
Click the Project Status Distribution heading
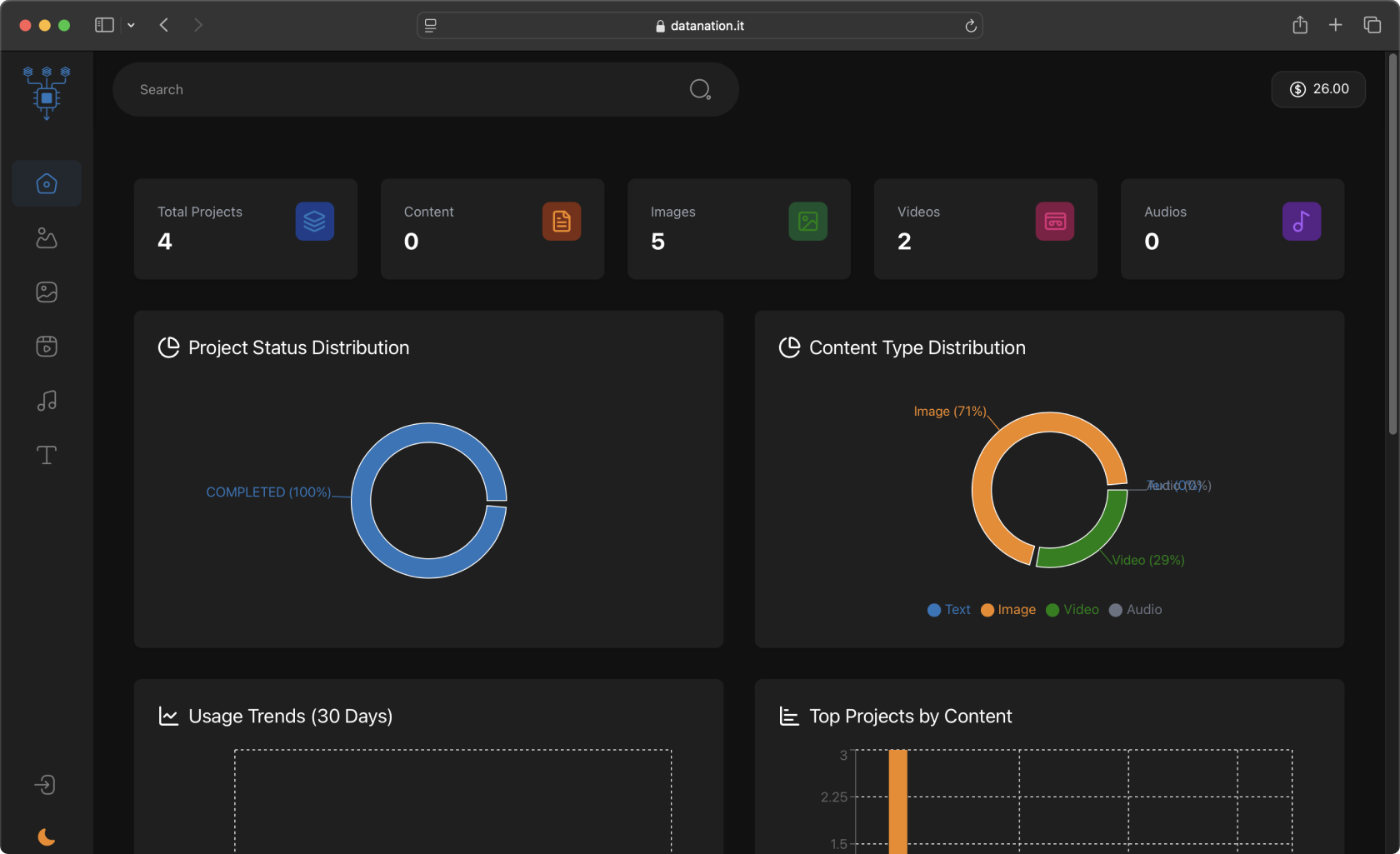pyautogui.click(x=299, y=347)
